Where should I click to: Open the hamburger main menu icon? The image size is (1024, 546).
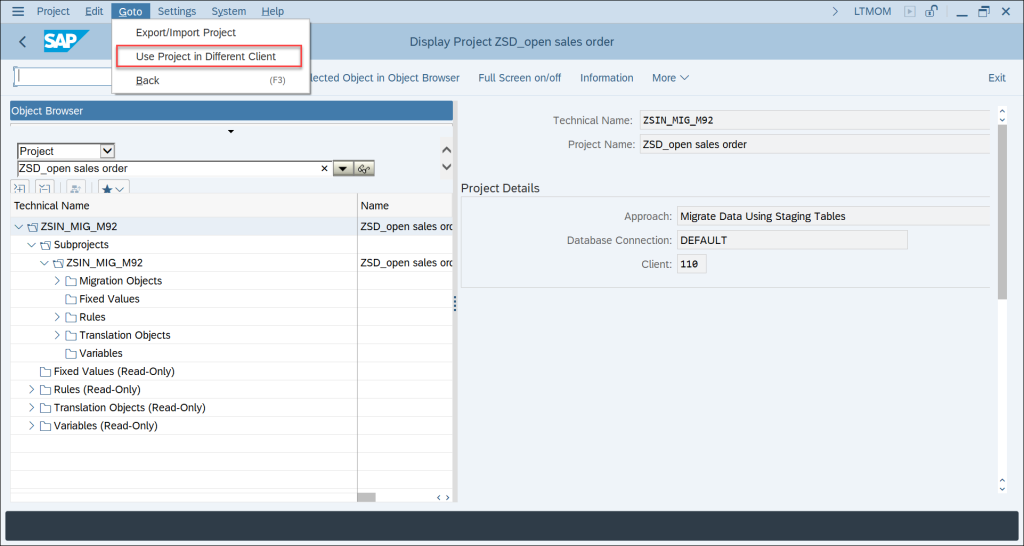pyautogui.click(x=18, y=11)
